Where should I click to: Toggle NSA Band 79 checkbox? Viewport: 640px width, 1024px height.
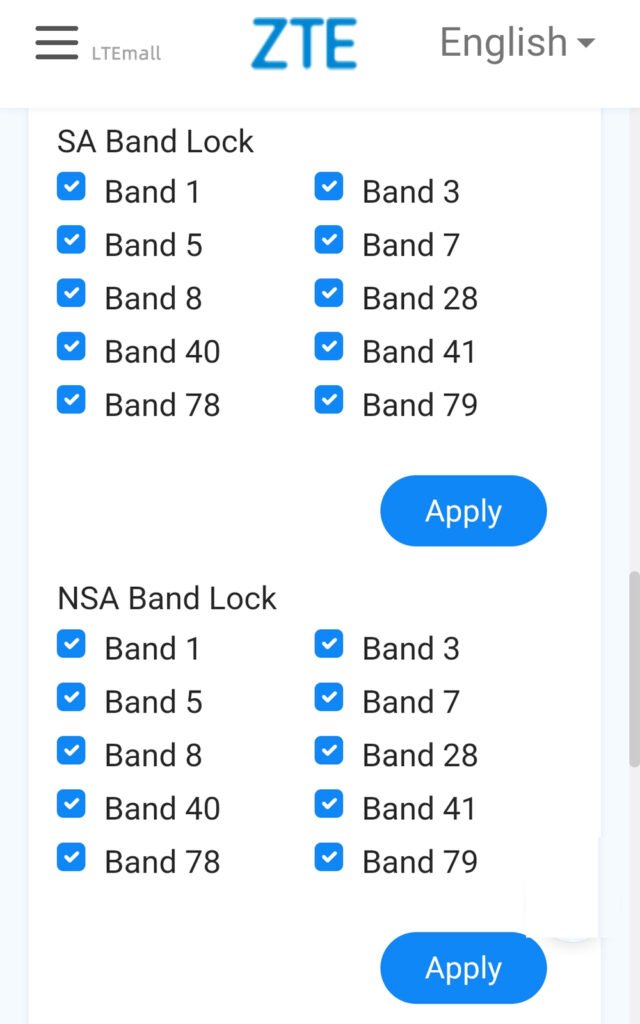(x=329, y=858)
